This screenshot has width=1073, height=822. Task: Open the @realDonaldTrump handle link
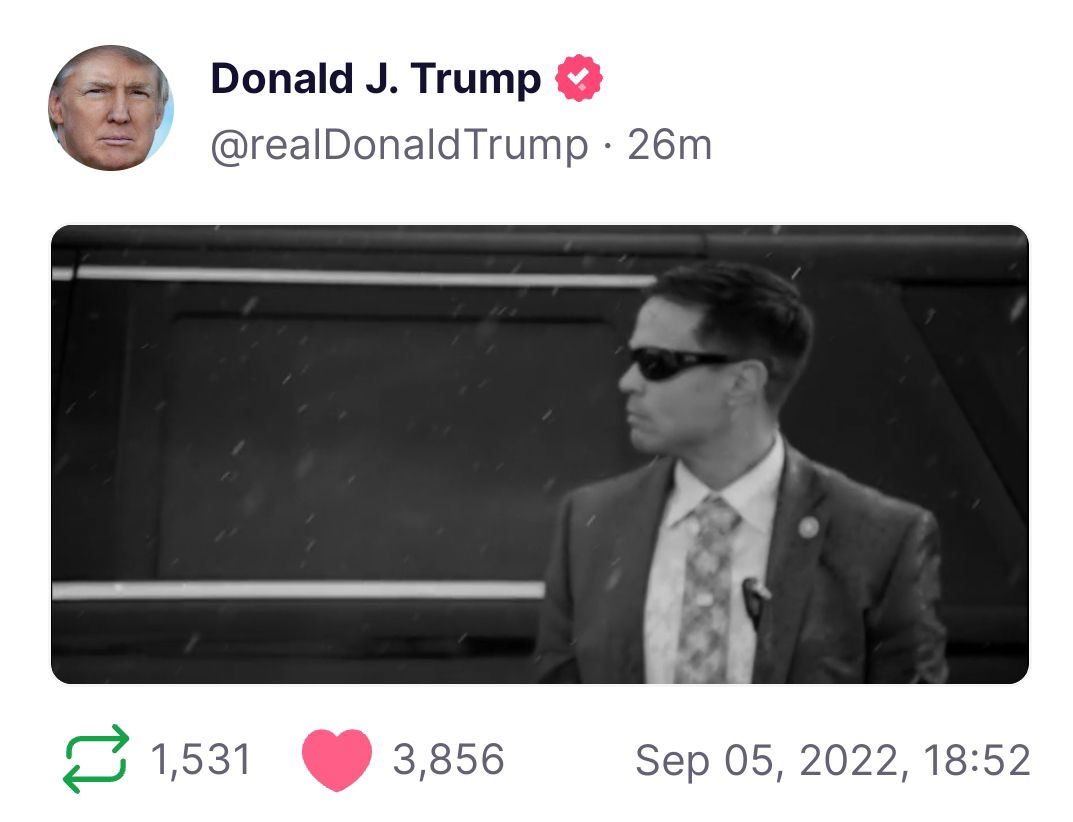[399, 146]
